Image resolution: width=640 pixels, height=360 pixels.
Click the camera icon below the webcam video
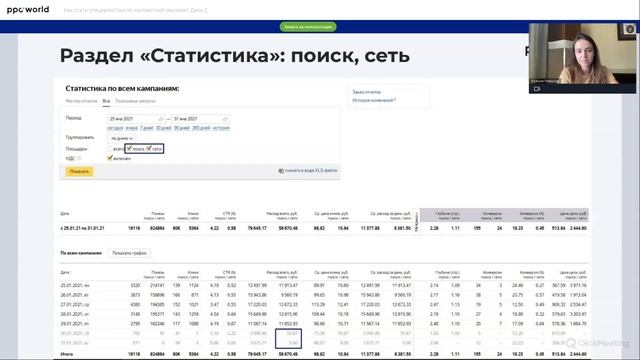[537, 89]
